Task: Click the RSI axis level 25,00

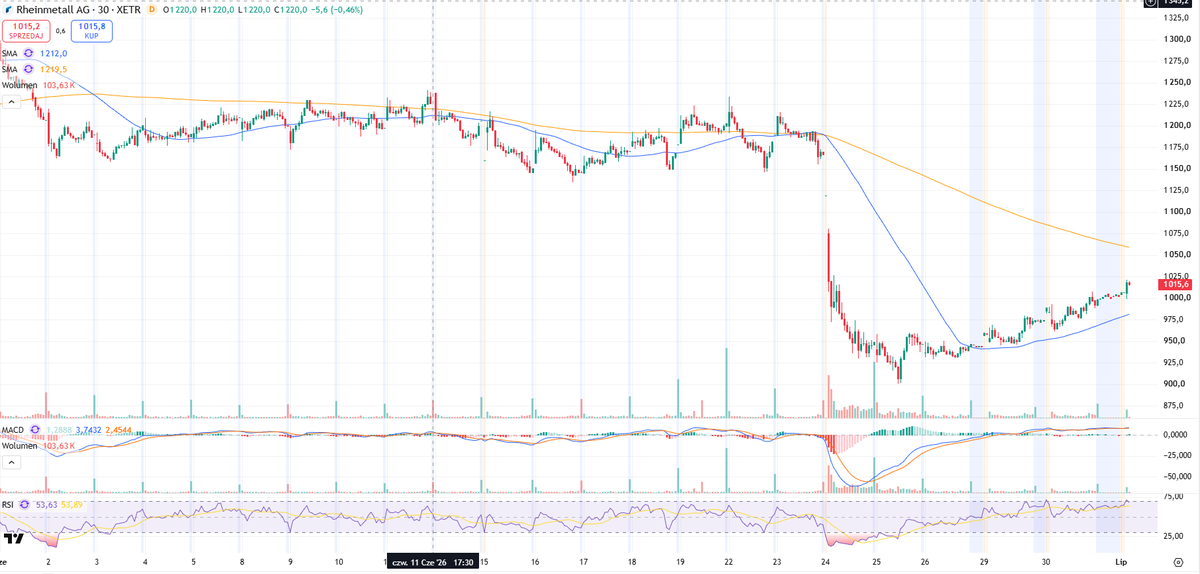Action: (1175, 538)
